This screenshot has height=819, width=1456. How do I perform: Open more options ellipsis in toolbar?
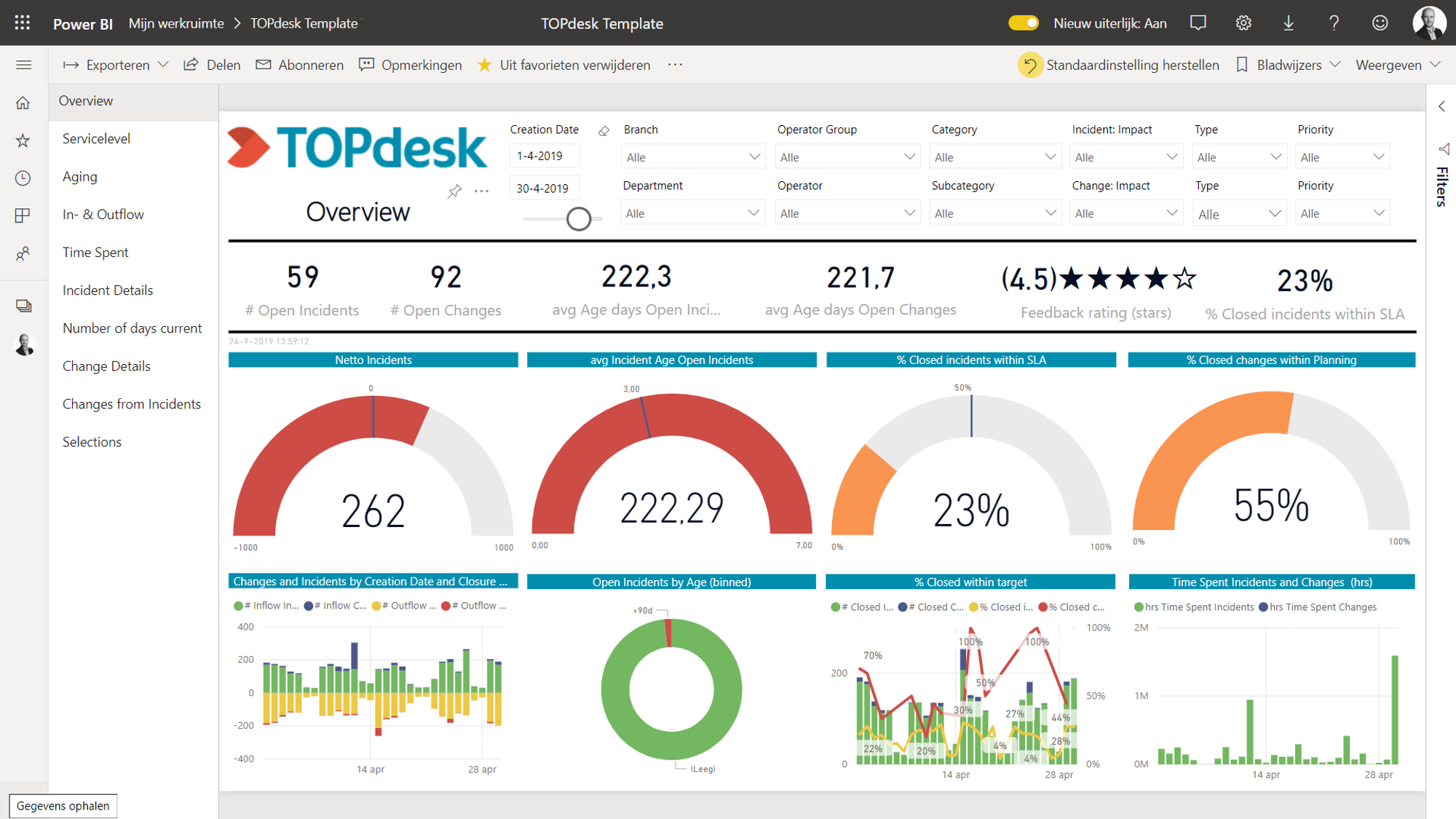(676, 65)
